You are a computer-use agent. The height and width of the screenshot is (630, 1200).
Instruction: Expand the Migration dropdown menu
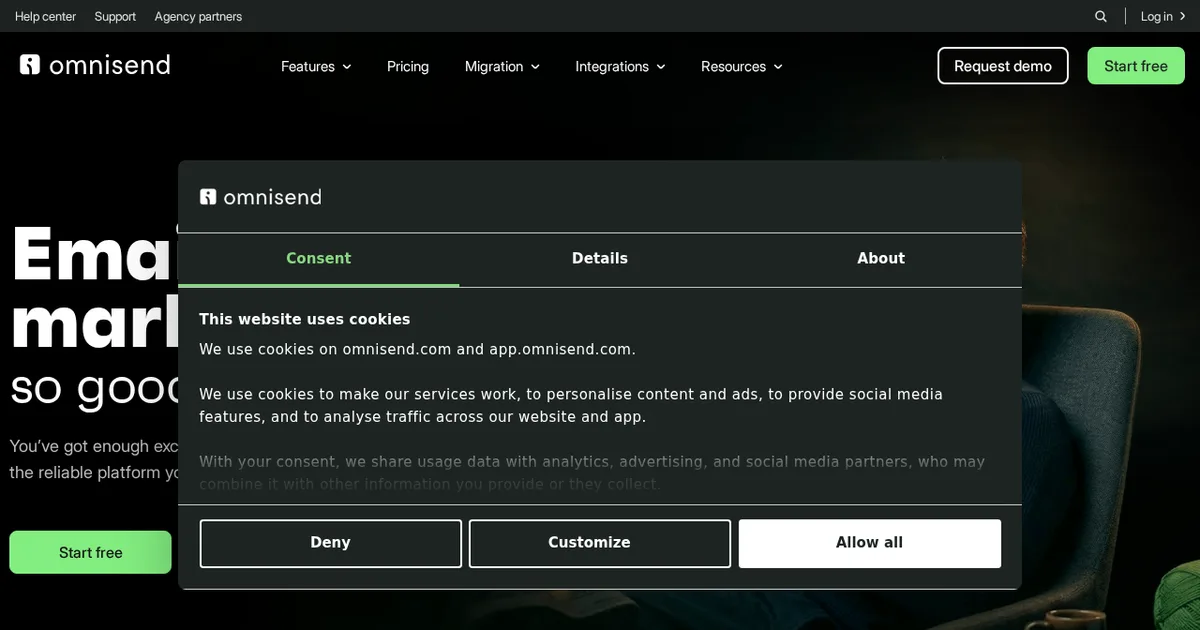(502, 66)
